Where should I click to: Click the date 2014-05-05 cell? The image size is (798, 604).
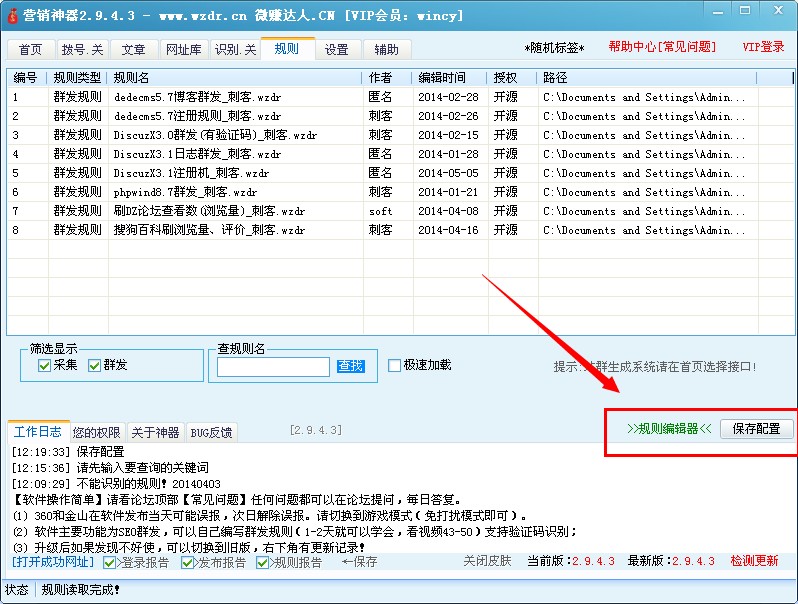tap(448, 173)
